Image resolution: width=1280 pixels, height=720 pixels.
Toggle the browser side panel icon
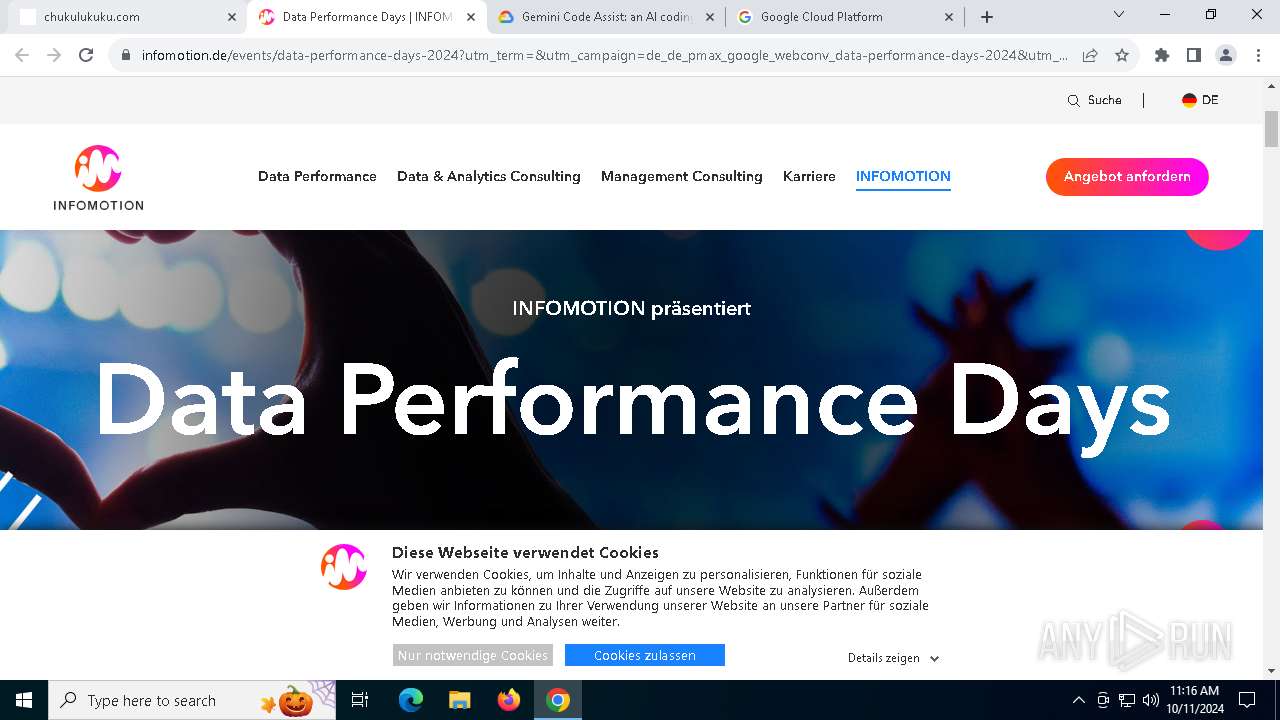point(1194,55)
